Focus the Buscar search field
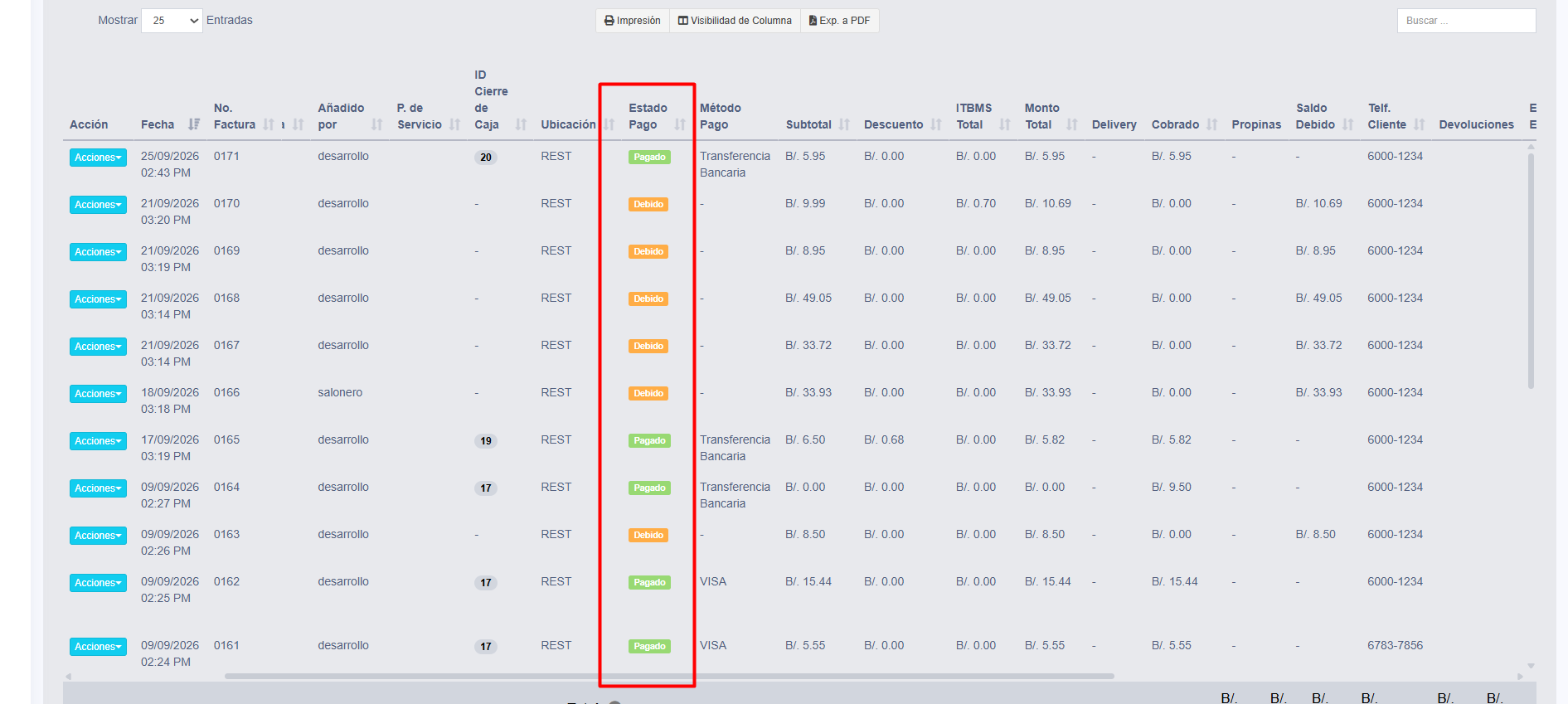 tap(1466, 21)
